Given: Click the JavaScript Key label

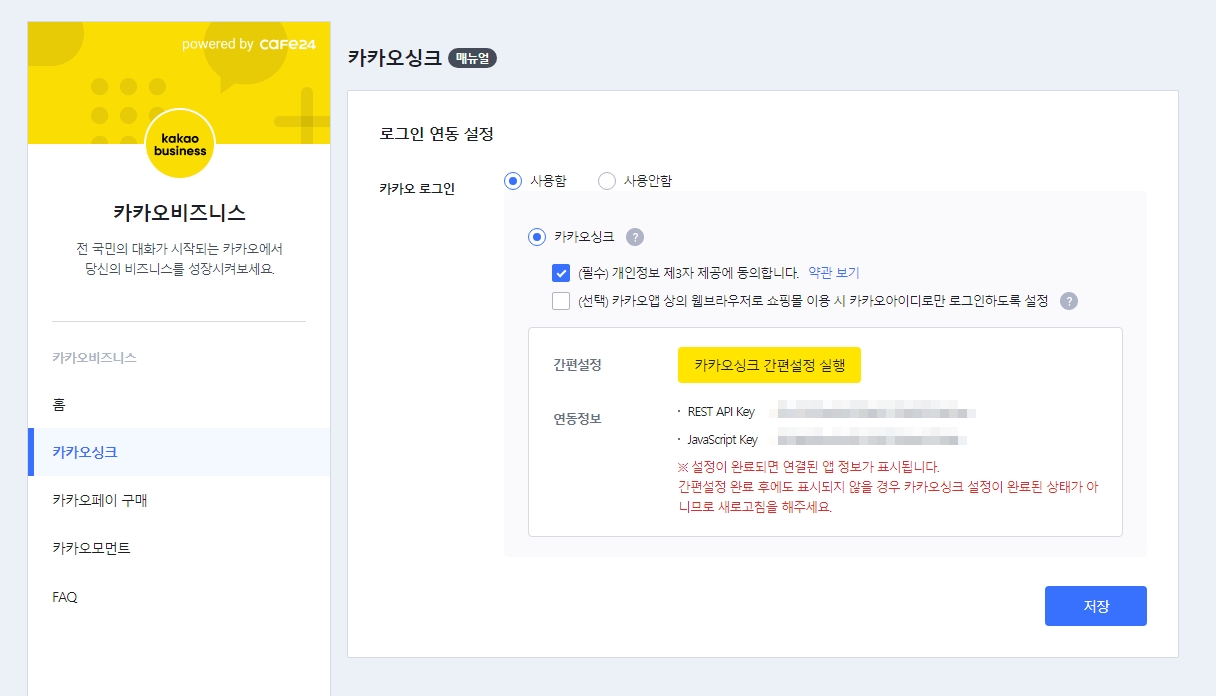Looking at the screenshot, I should coord(723,439).
